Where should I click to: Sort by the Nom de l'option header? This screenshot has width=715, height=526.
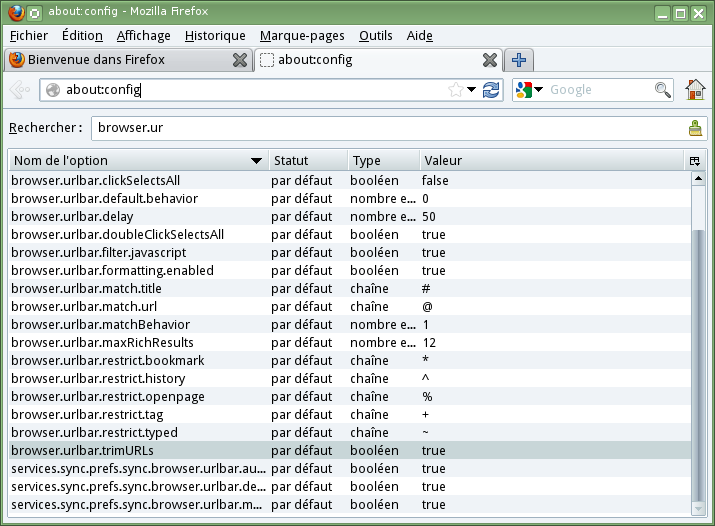point(138,161)
